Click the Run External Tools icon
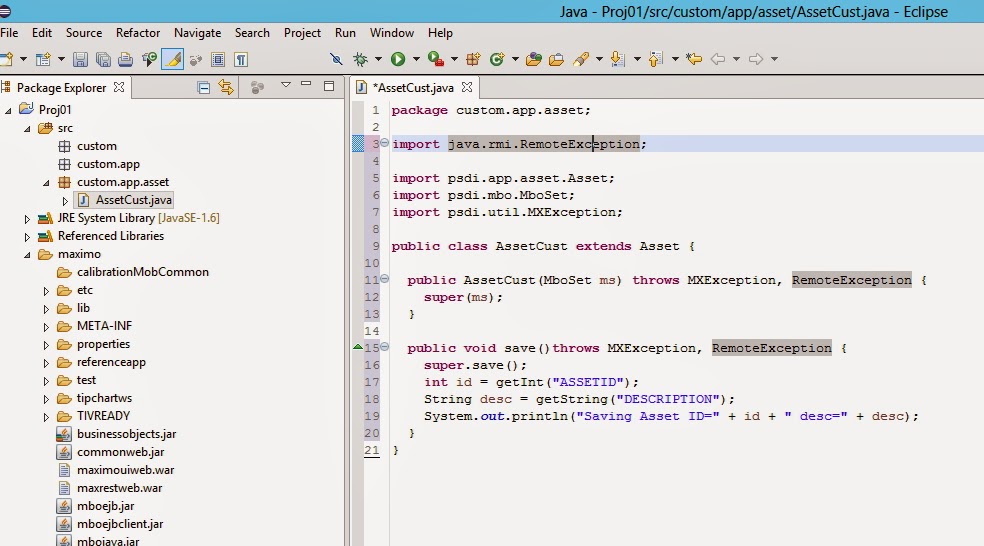 pyautogui.click(x=436, y=59)
